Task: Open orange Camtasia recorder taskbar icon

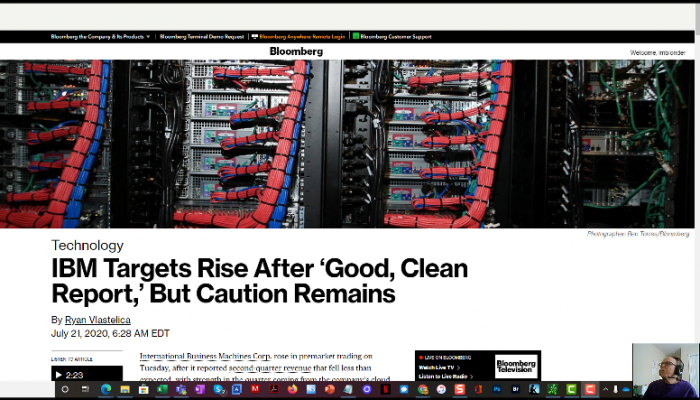Action: coord(590,389)
